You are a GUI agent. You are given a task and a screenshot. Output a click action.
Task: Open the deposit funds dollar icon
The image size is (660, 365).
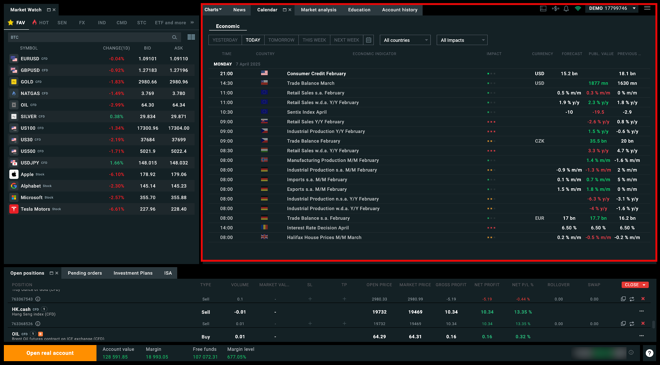point(555,9)
